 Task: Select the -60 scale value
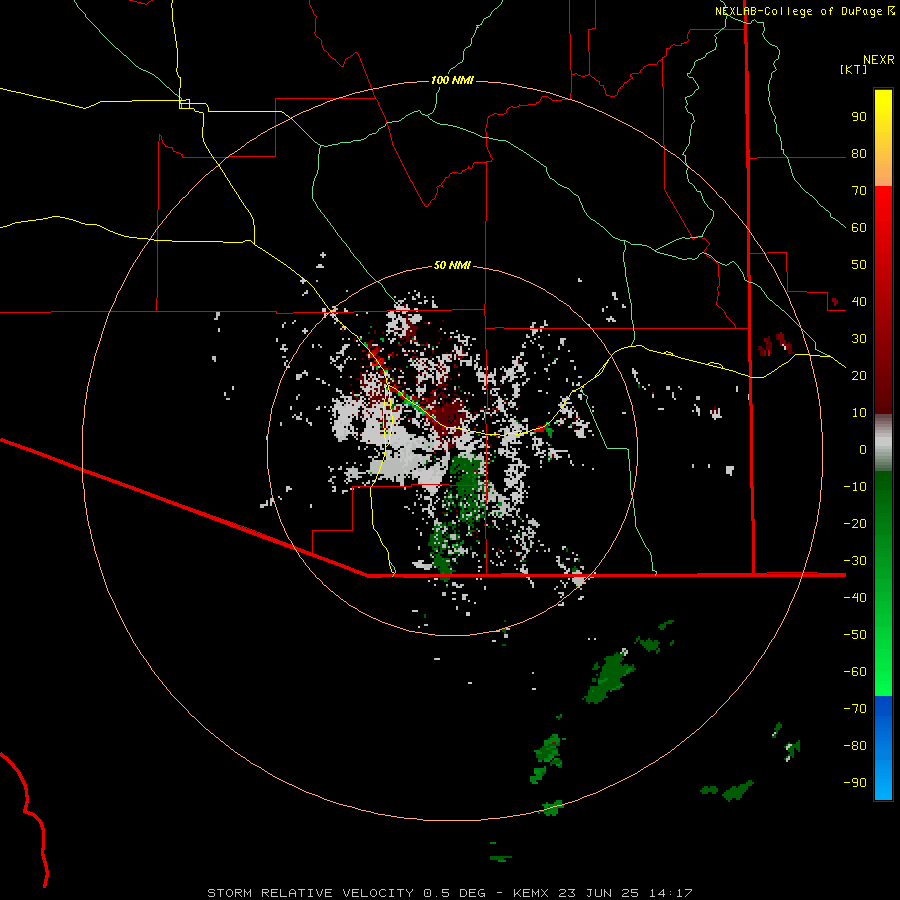tap(855, 672)
